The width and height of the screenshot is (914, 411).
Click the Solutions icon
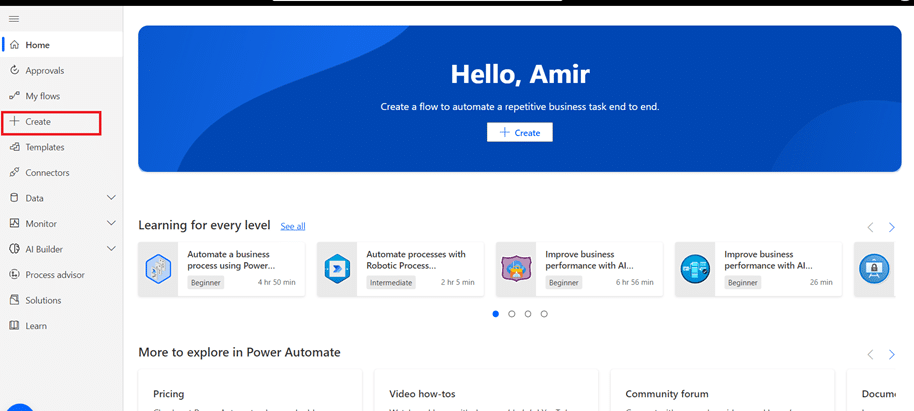pyautogui.click(x=15, y=300)
